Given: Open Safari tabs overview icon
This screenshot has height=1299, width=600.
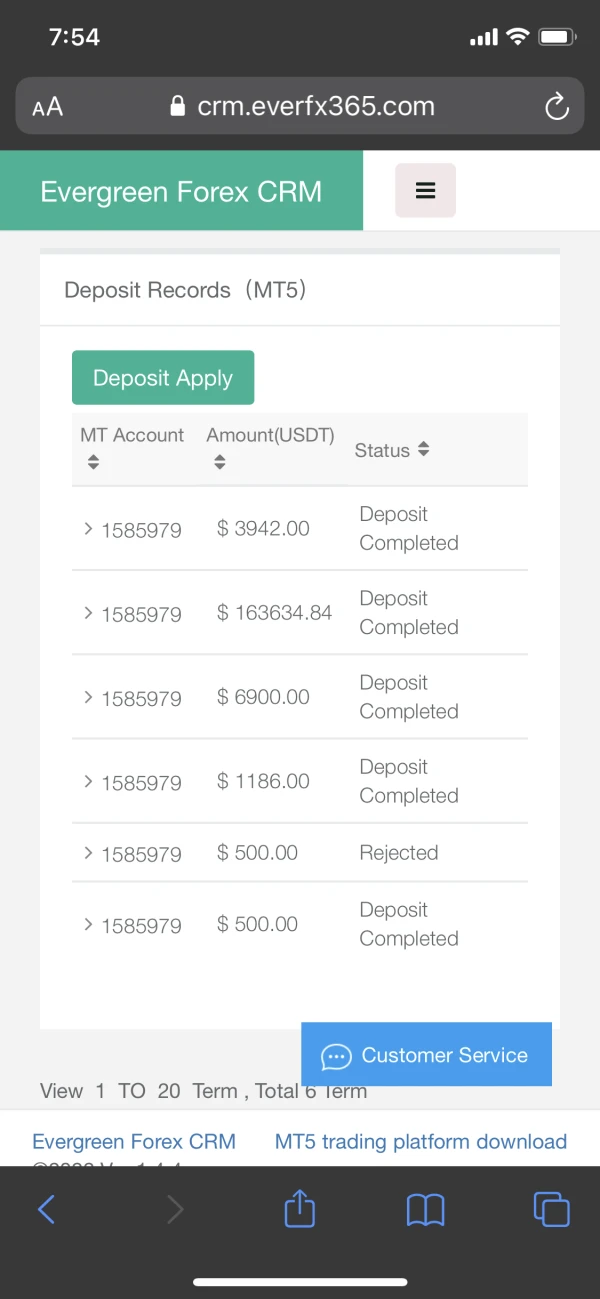Looking at the screenshot, I should pyautogui.click(x=551, y=1210).
